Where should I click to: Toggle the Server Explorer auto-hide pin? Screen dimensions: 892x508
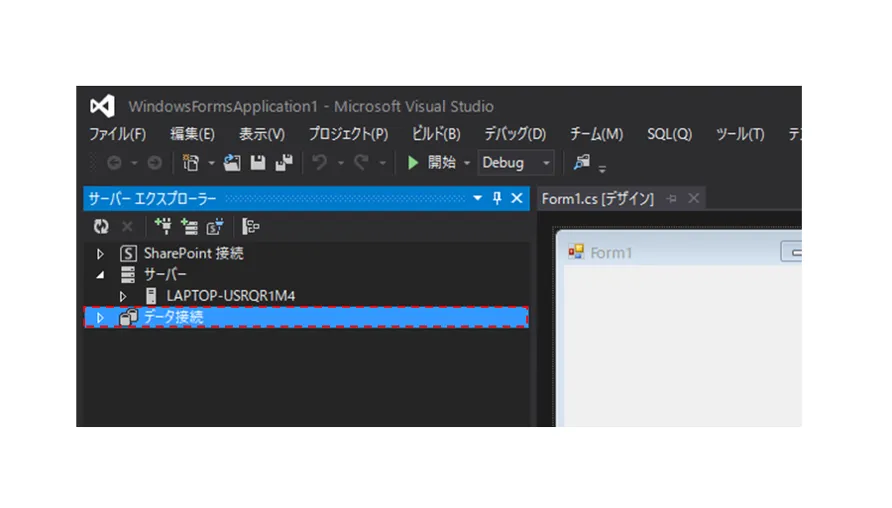click(x=497, y=198)
